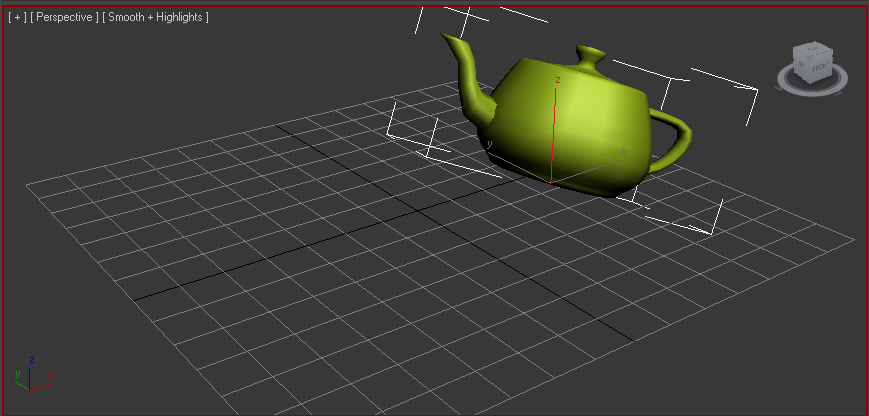The width and height of the screenshot is (869, 416).
Task: Open the [+] viewport general menu
Action: [x=18, y=17]
